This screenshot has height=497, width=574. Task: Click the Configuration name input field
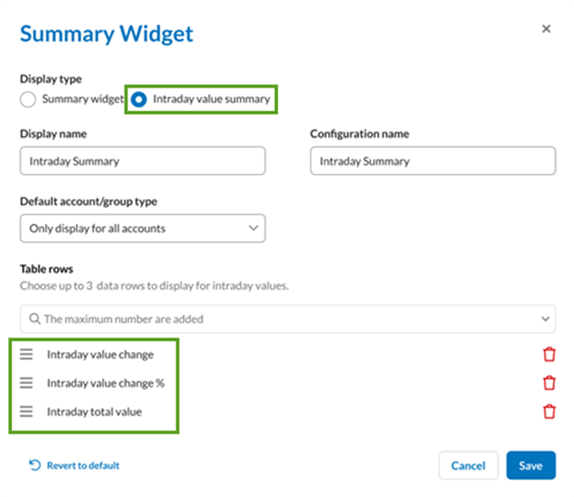click(x=433, y=161)
